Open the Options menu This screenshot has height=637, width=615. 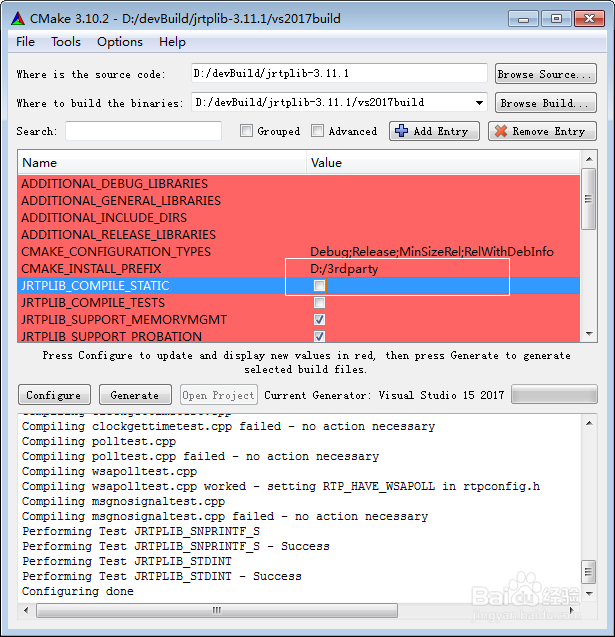tap(120, 42)
